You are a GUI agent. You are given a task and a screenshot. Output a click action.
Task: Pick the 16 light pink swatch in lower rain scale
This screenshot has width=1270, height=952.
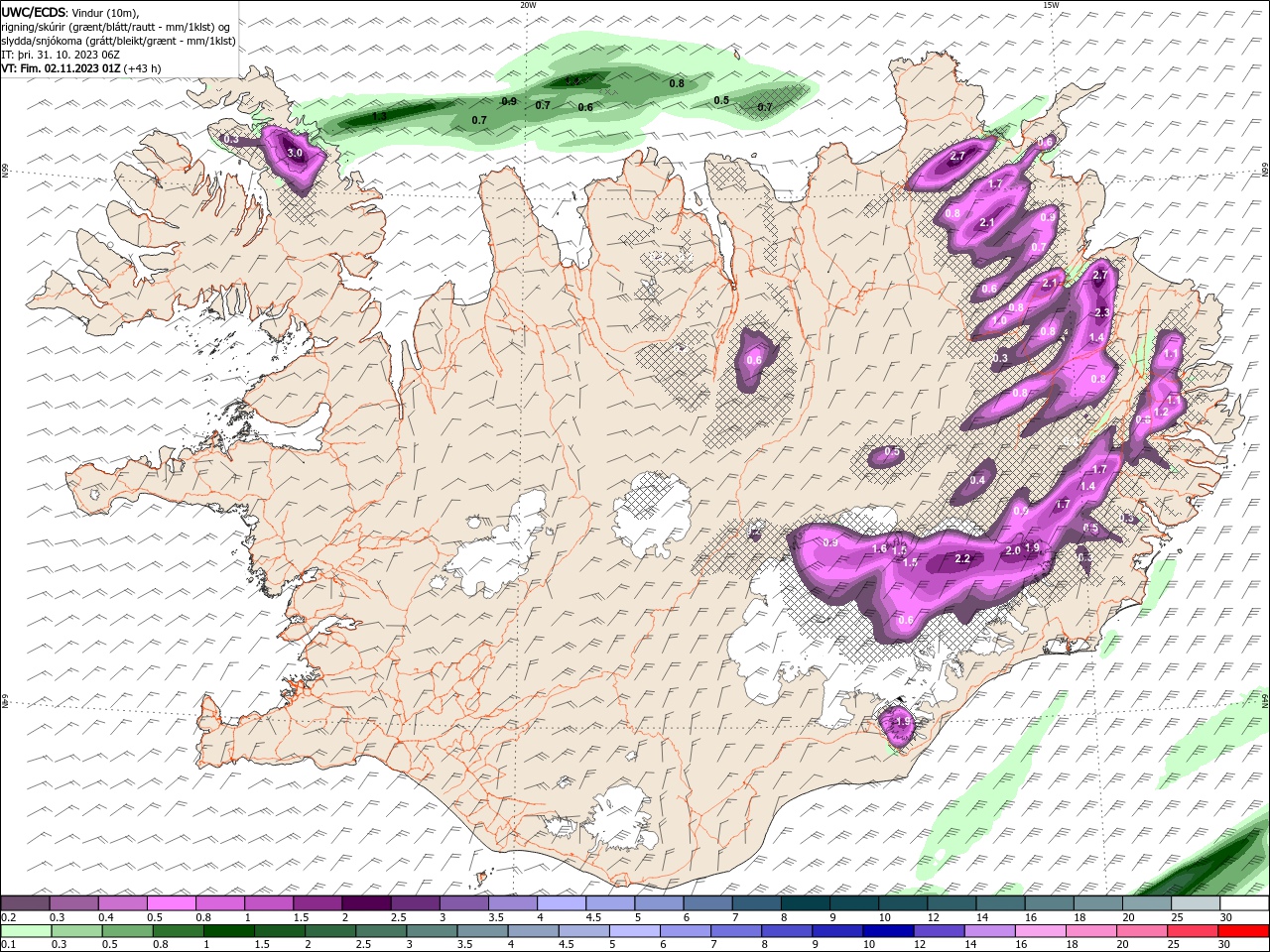[x=1040, y=931]
